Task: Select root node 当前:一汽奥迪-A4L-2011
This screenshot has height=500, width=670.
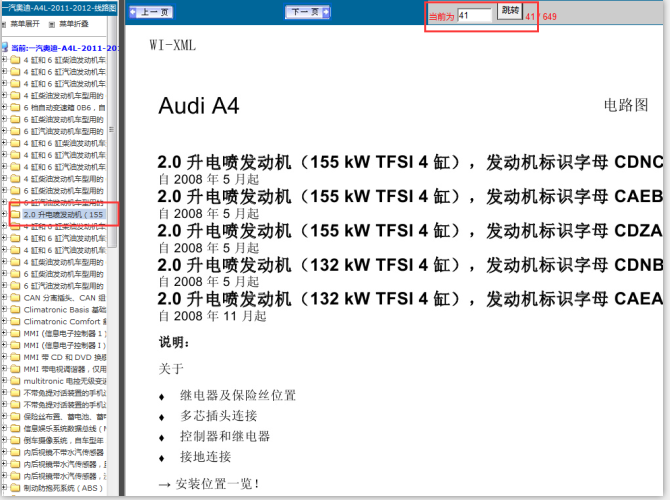Action: click(x=65, y=48)
